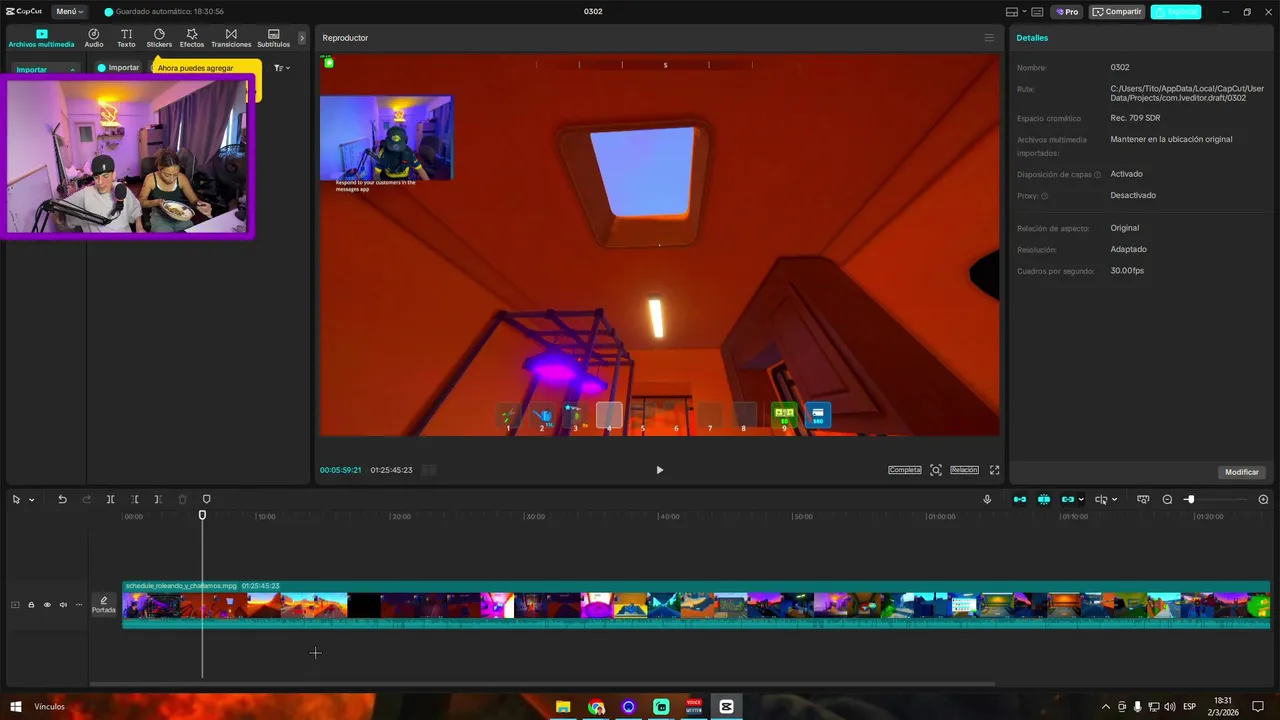Switch to the Audio tab
Screen dimensions: 1280x720
click(x=94, y=38)
